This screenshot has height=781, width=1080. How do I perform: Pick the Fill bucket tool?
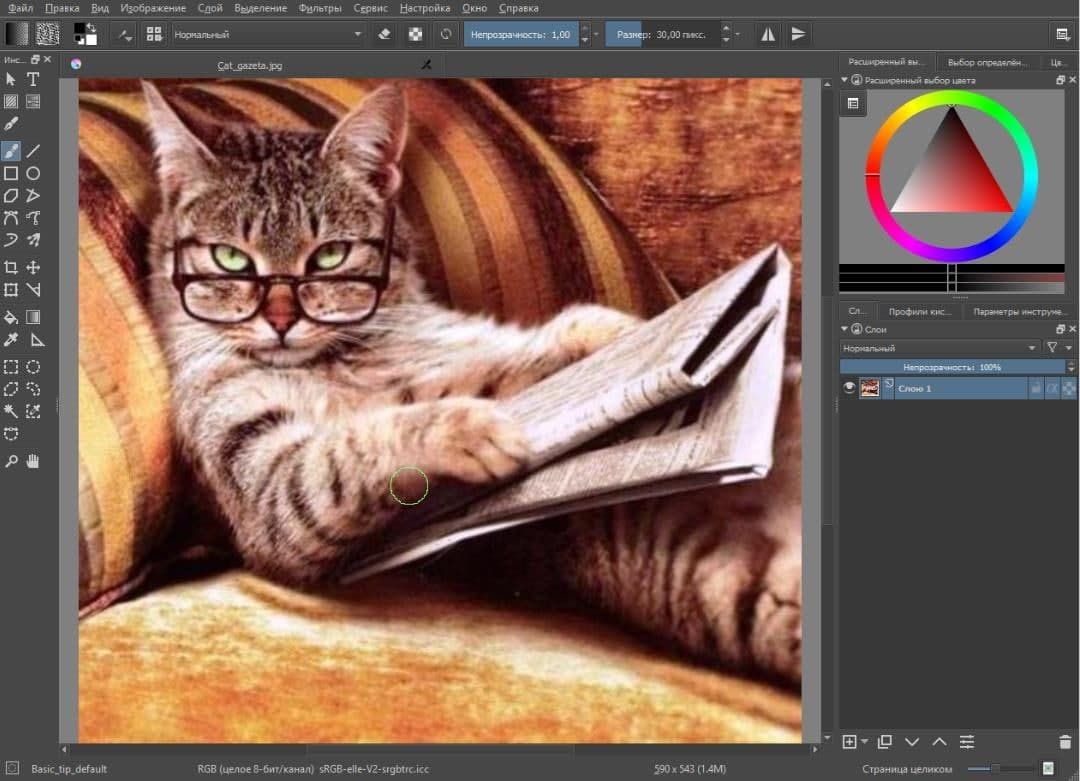click(11, 317)
